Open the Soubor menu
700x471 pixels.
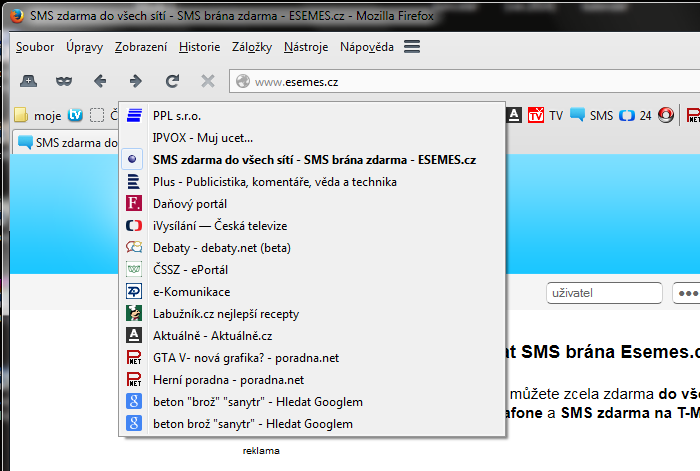35,47
